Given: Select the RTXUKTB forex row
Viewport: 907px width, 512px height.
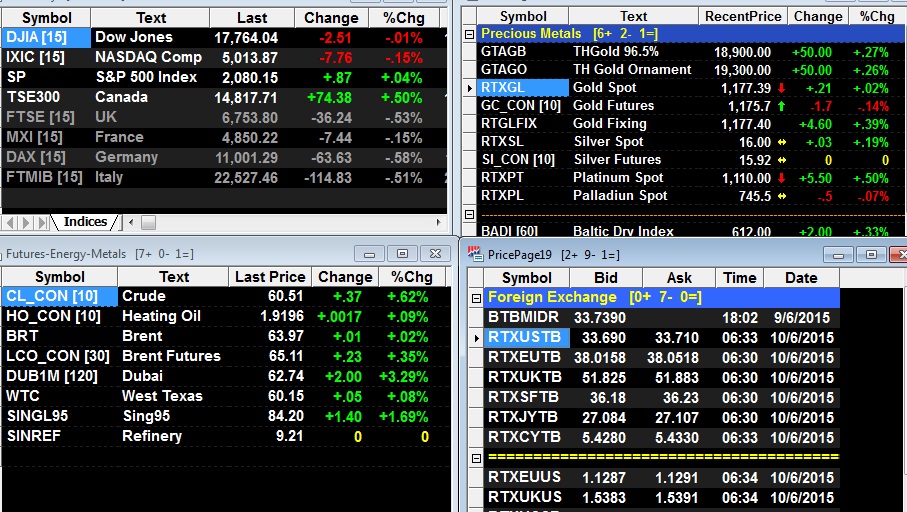Looking at the screenshot, I should (662, 377).
